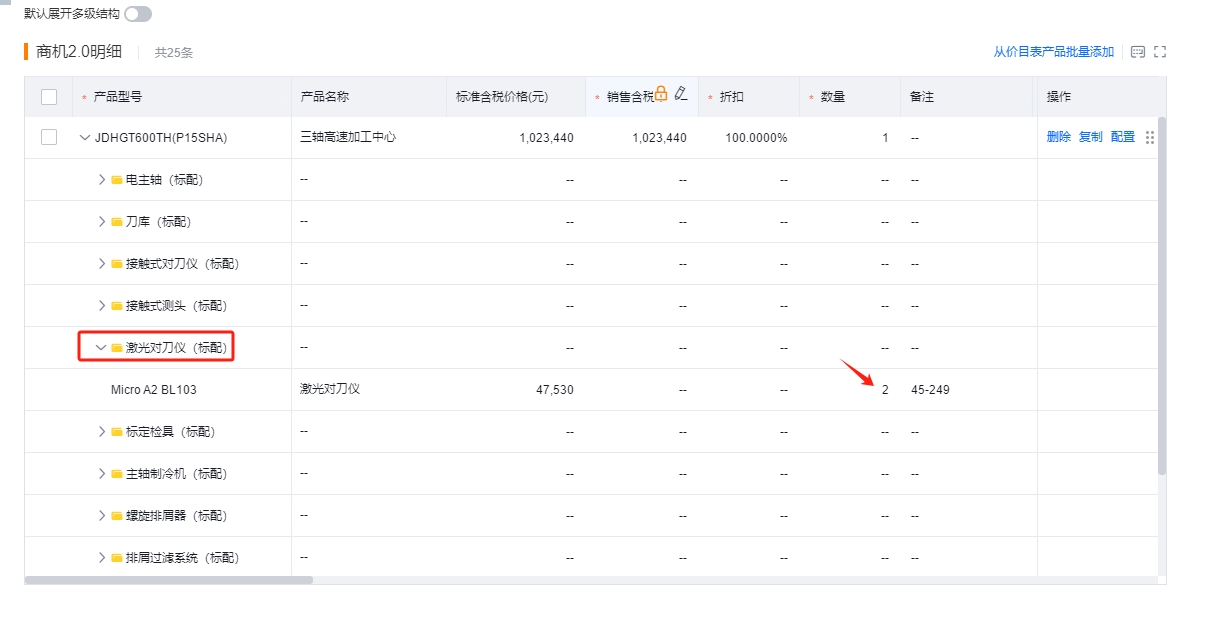This screenshot has width=1217, height=619.
Task: Expand the 标定检具（标配） folder
Action: 101,432
